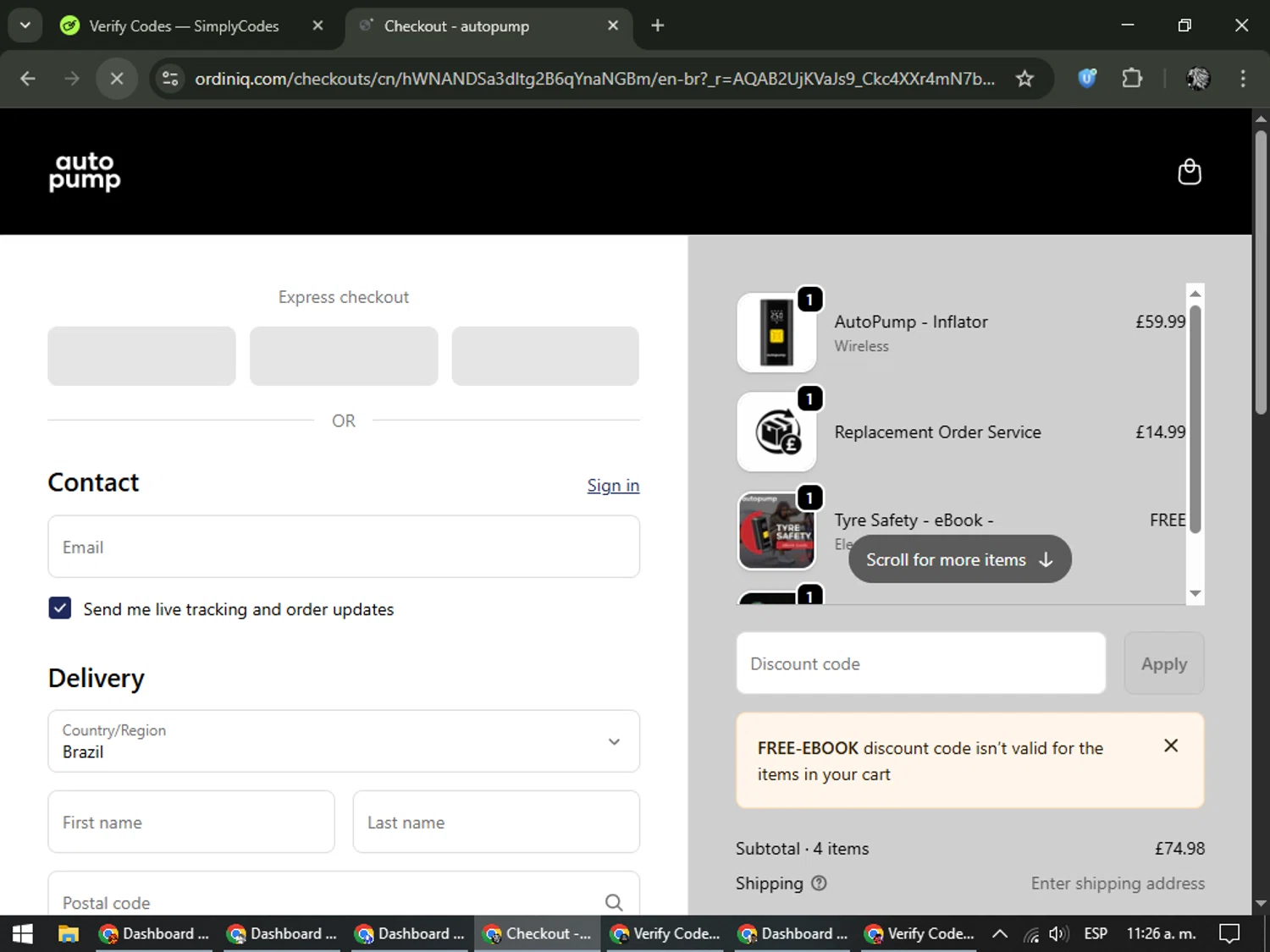Close the Checkout autopump tab
The height and width of the screenshot is (952, 1270).
click(x=613, y=25)
